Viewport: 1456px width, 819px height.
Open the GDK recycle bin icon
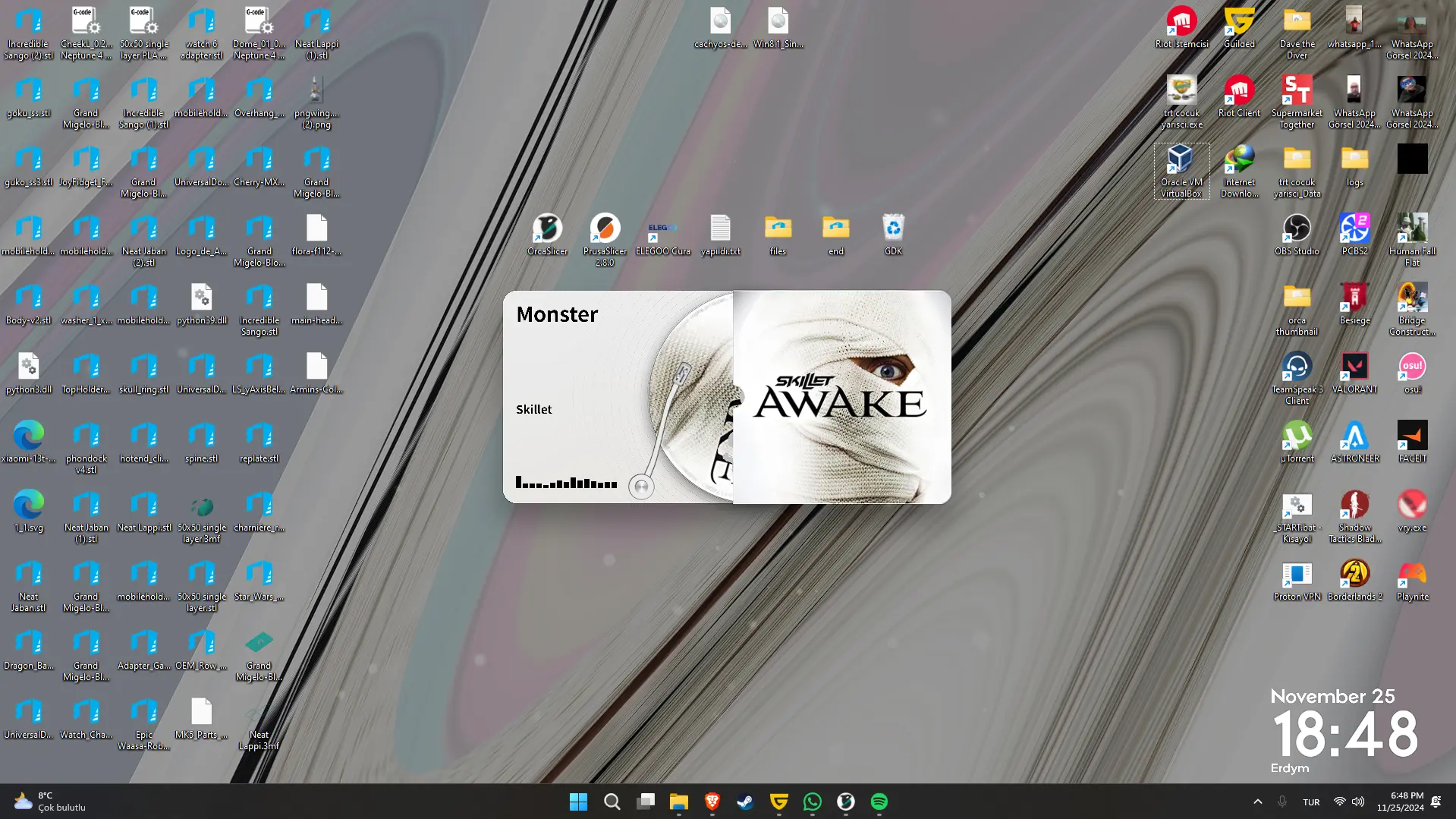(893, 235)
